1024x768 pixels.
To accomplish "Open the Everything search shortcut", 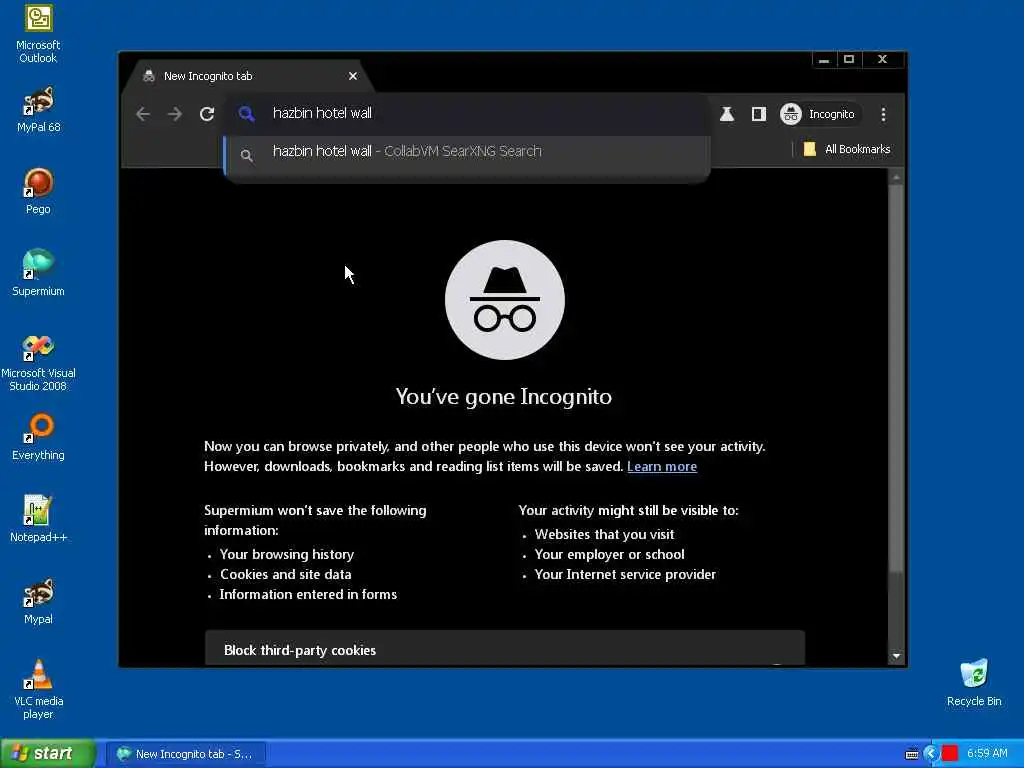I will 38,437.
